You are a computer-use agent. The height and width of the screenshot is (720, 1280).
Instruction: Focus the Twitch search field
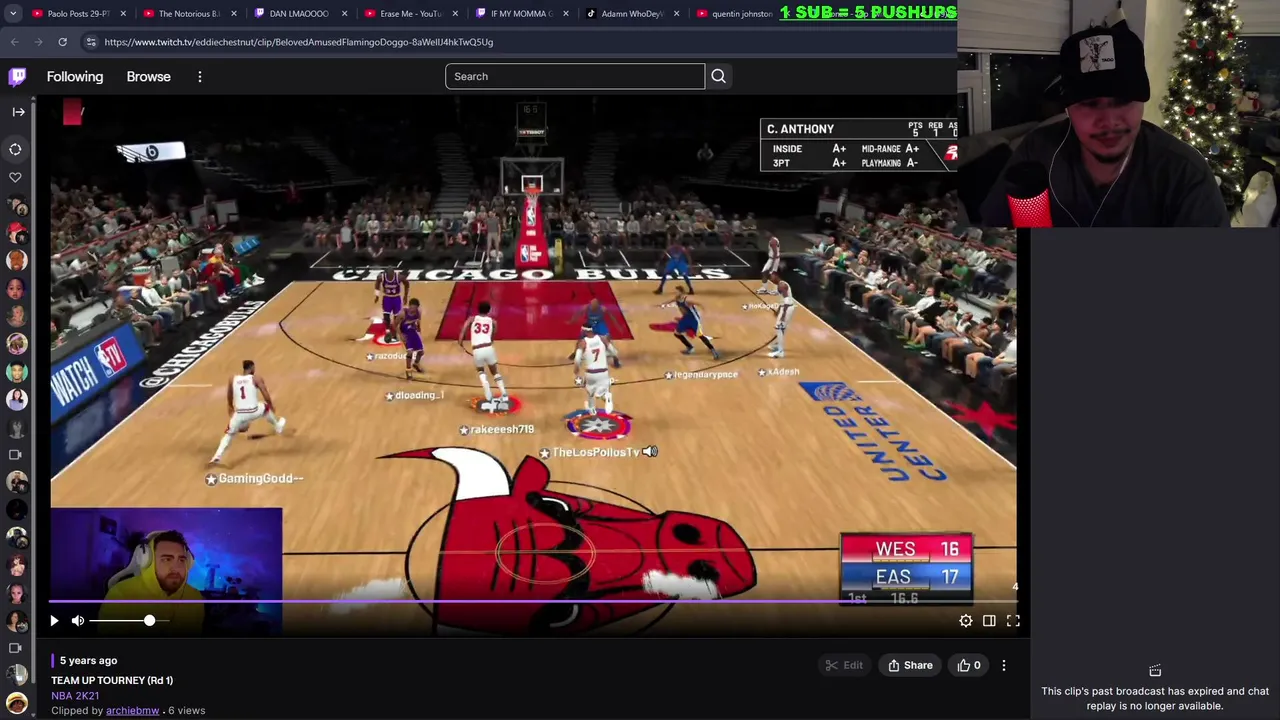pyautogui.click(x=575, y=76)
